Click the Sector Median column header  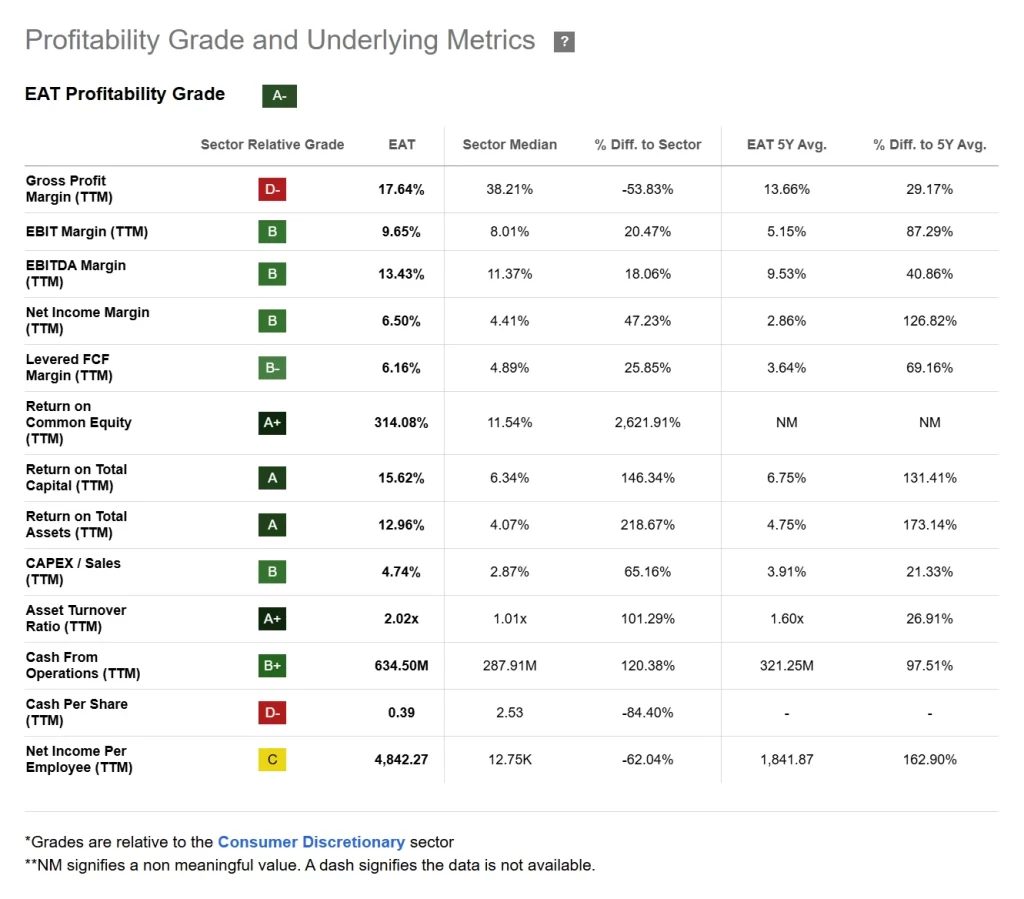(x=510, y=145)
